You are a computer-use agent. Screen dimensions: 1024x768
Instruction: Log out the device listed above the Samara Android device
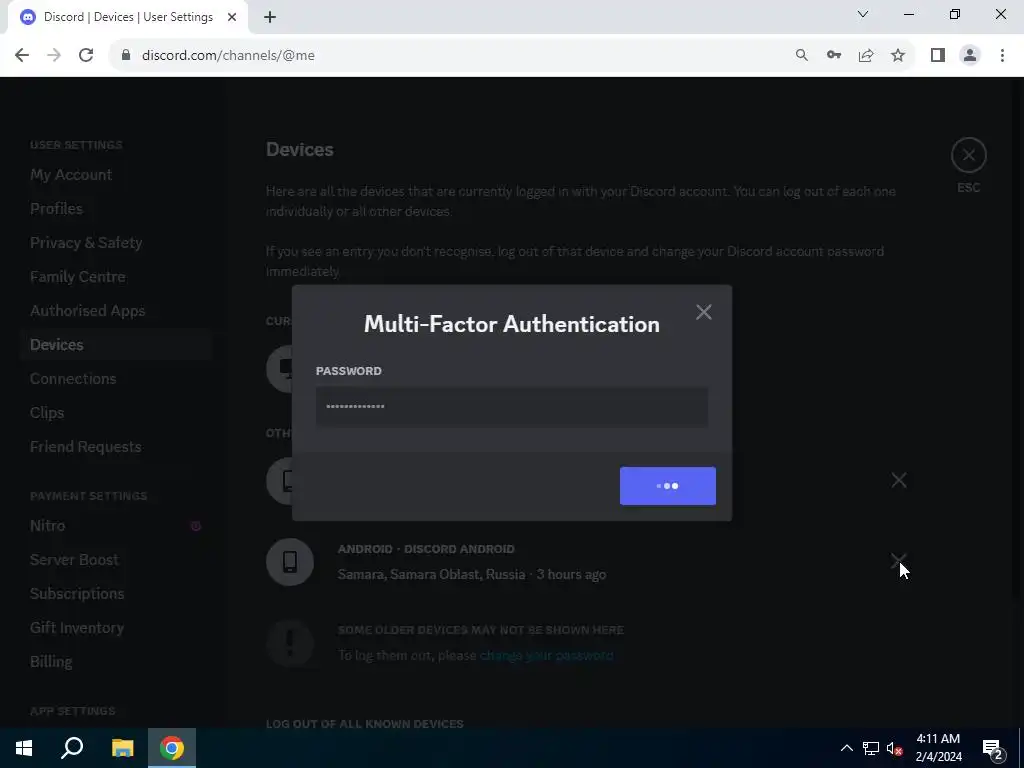point(899,480)
